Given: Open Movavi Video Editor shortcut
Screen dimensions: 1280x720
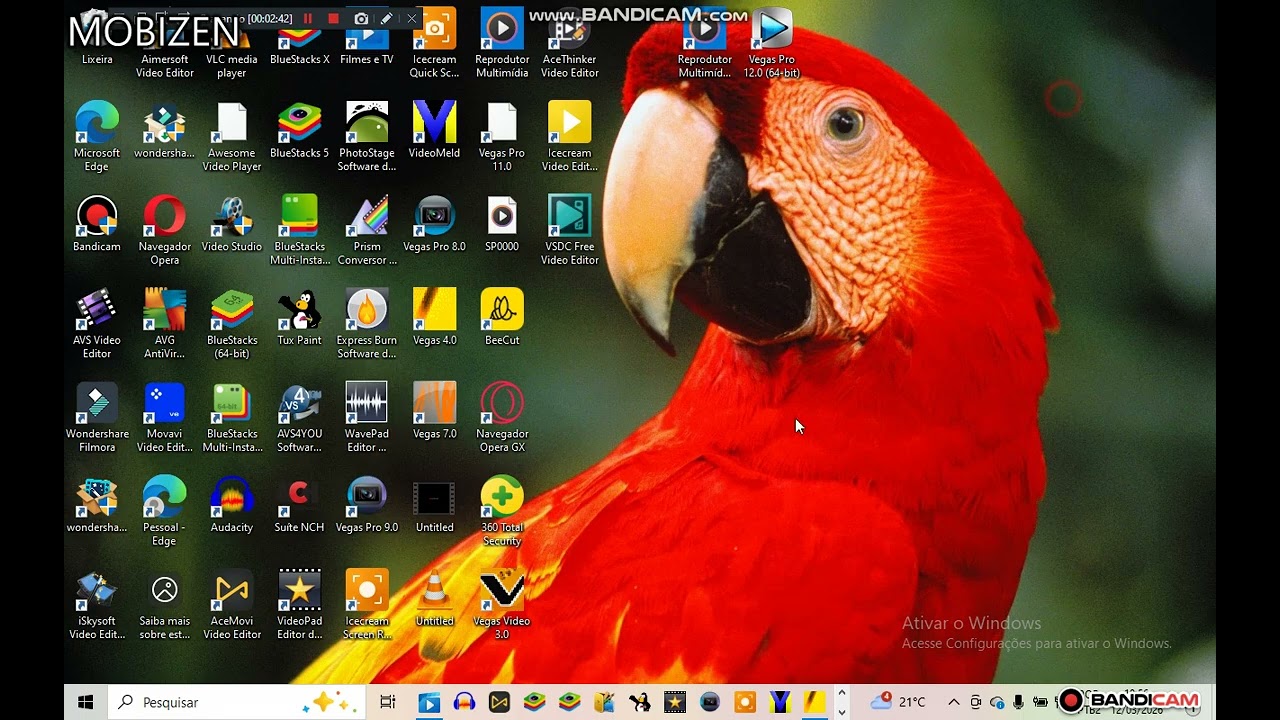Looking at the screenshot, I should tap(165, 418).
